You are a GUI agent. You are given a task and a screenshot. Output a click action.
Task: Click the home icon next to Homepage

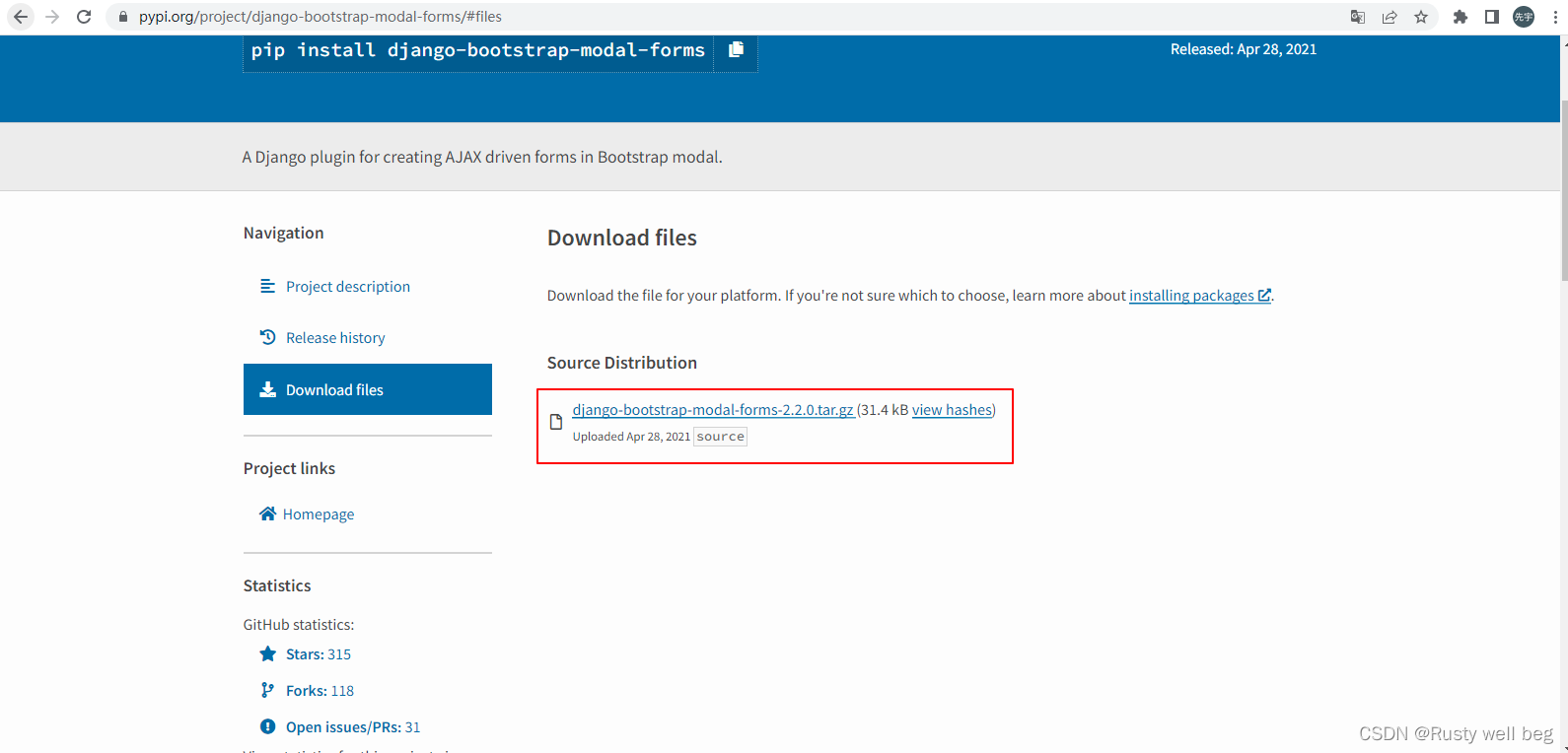pos(267,513)
